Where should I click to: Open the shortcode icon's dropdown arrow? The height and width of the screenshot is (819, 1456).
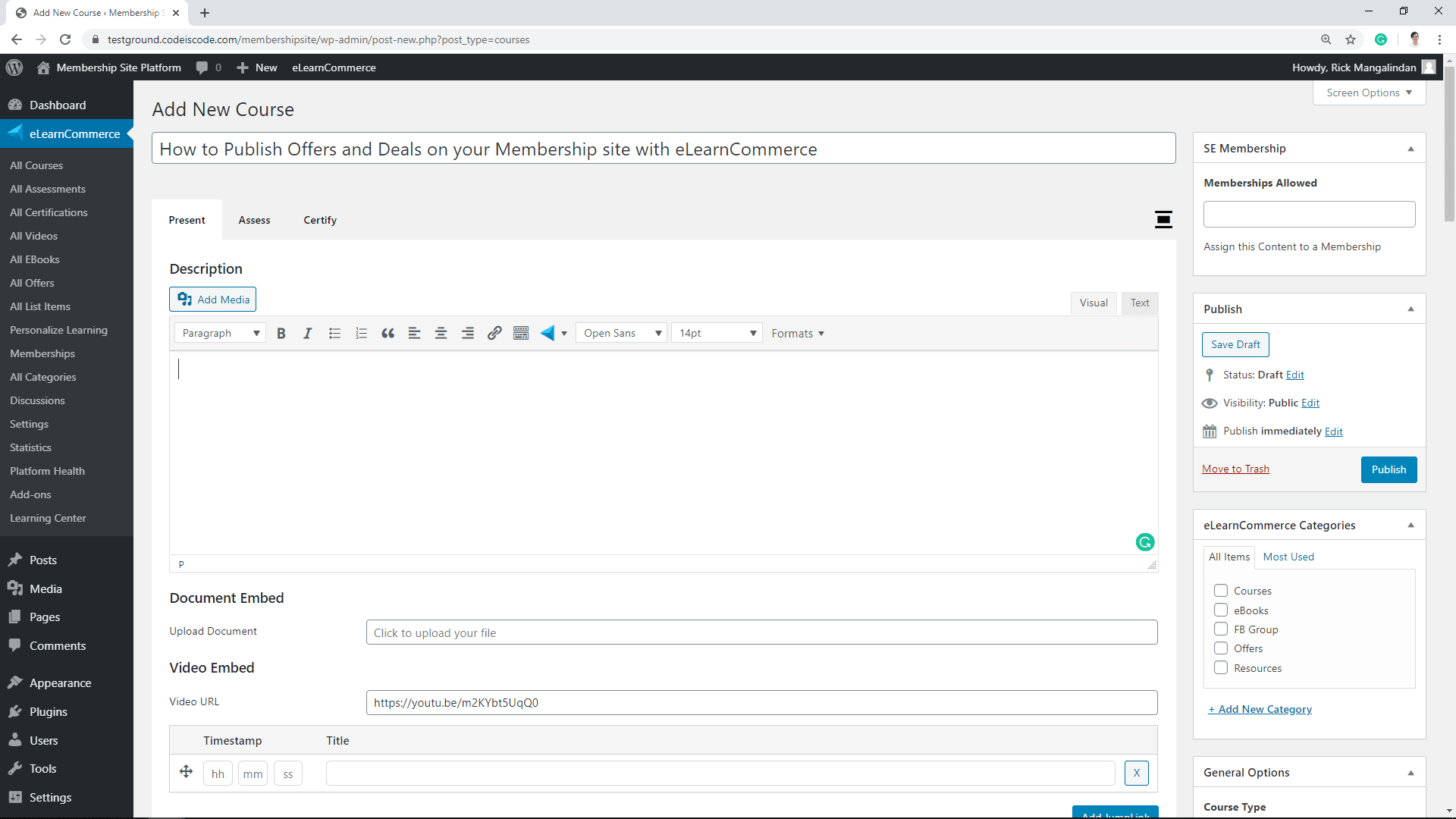[564, 334]
